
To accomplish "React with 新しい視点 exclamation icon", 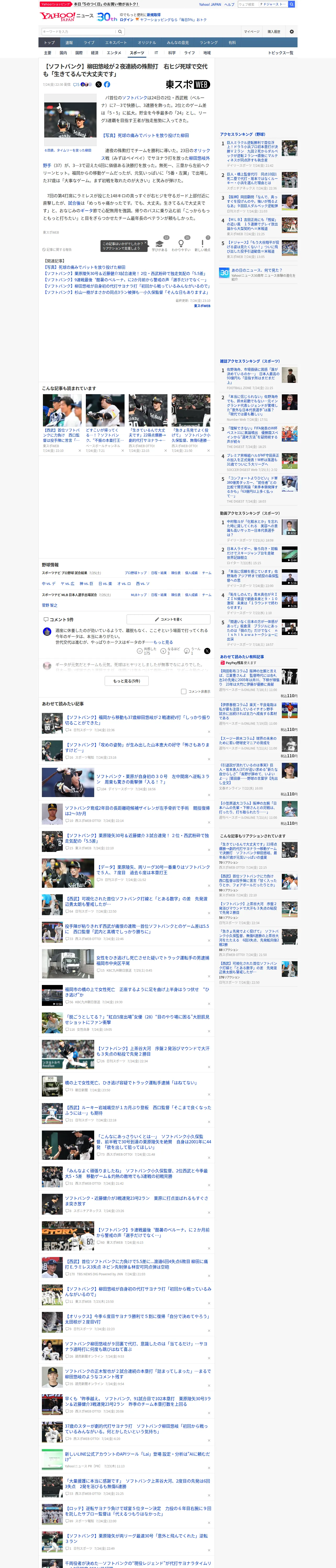I will tap(203, 244).
